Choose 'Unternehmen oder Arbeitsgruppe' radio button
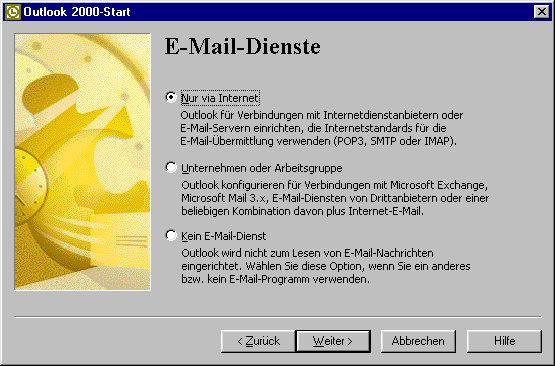 (171, 167)
